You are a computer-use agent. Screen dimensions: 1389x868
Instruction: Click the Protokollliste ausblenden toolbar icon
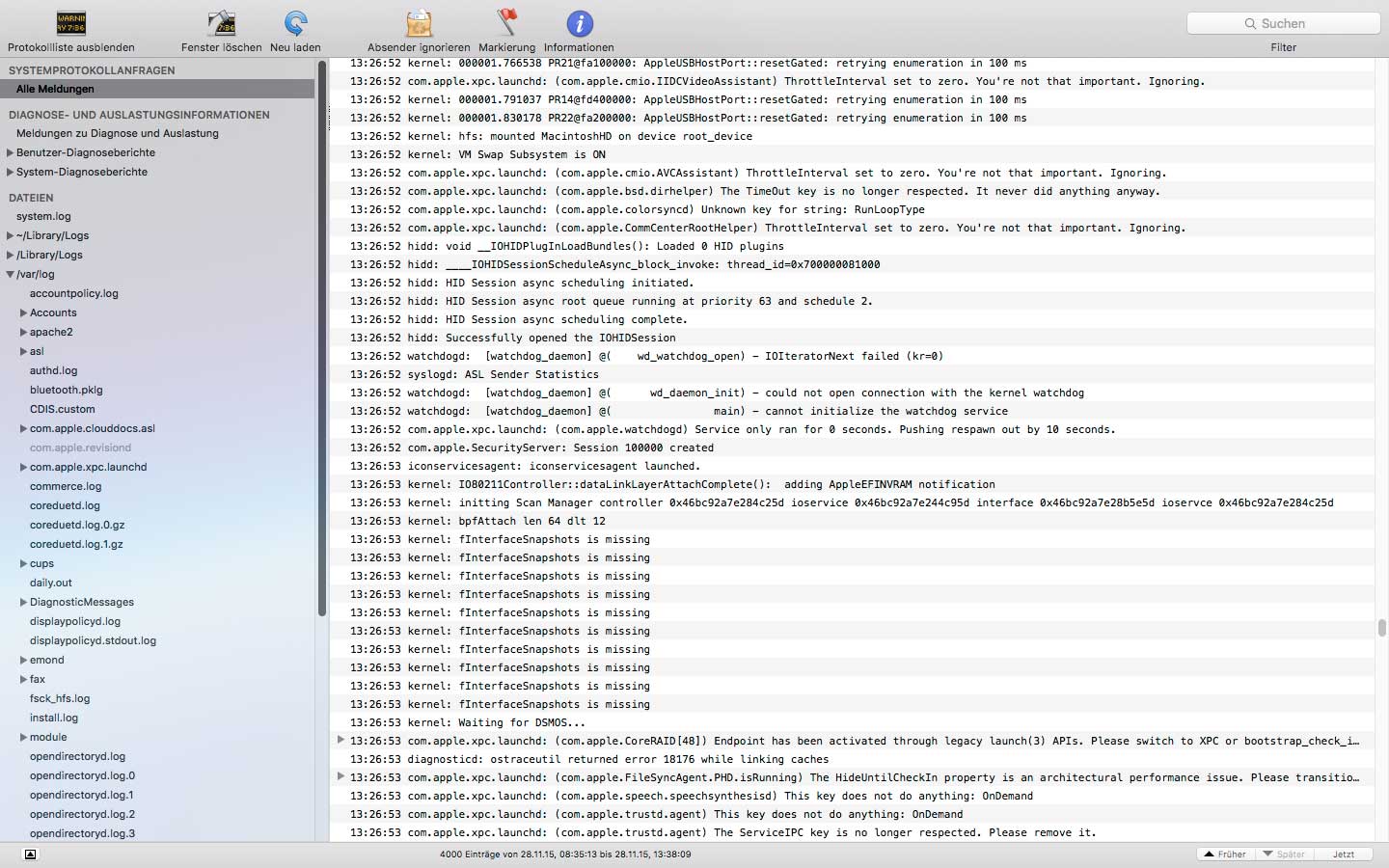coord(70,24)
